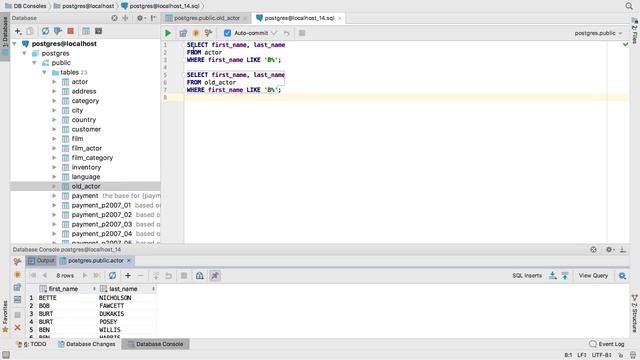This screenshot has width=640, height=360.
Task: Expand the payment table node
Action: [54, 196]
